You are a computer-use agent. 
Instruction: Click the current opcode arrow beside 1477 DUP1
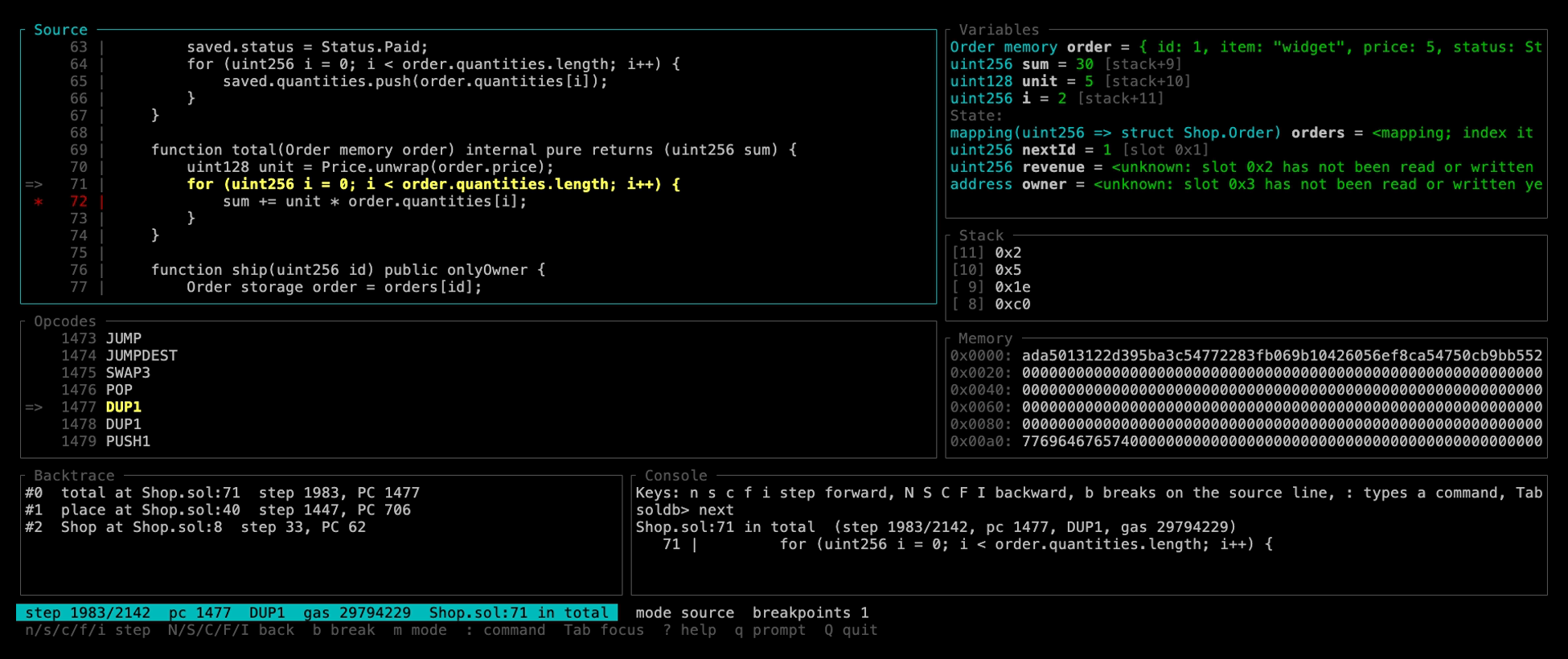(x=34, y=407)
